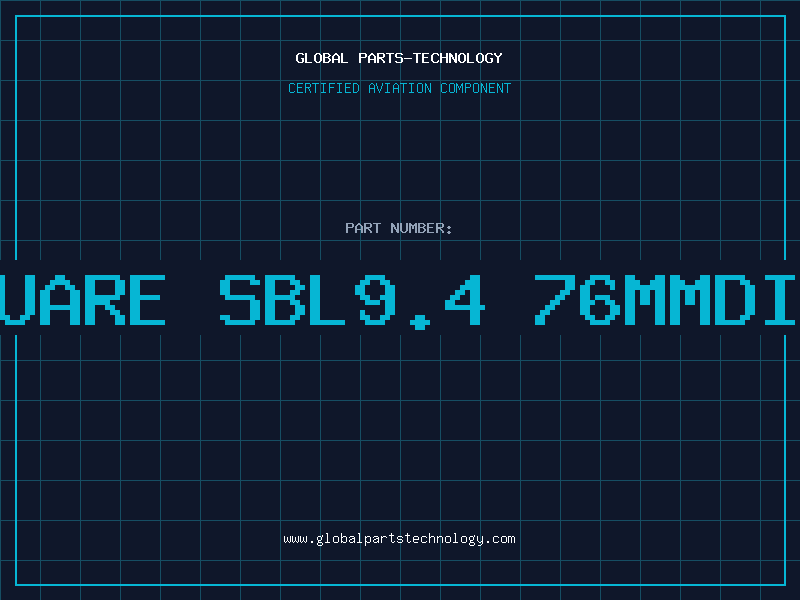Click the PART NUMBER: label

[398, 228]
